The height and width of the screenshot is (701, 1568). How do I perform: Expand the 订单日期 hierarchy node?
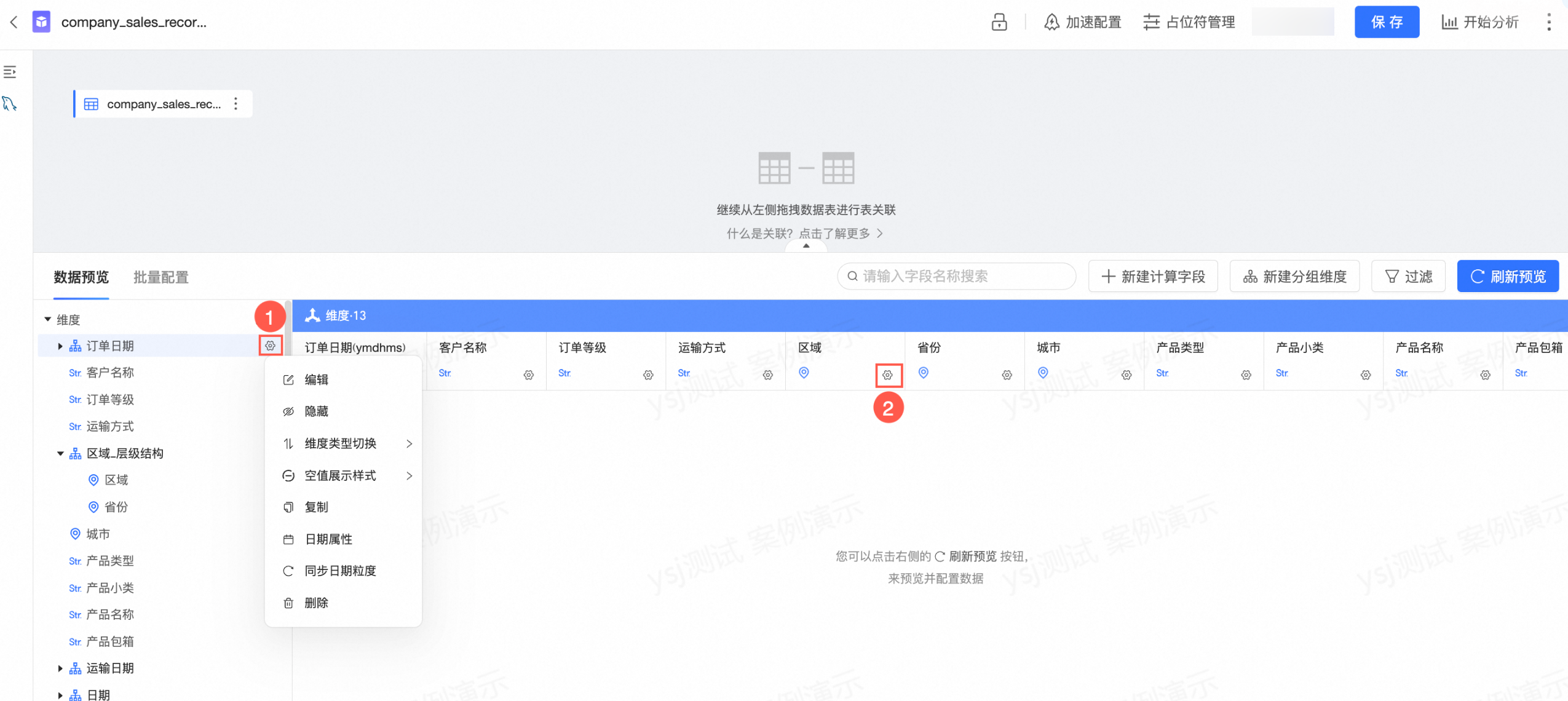point(60,346)
